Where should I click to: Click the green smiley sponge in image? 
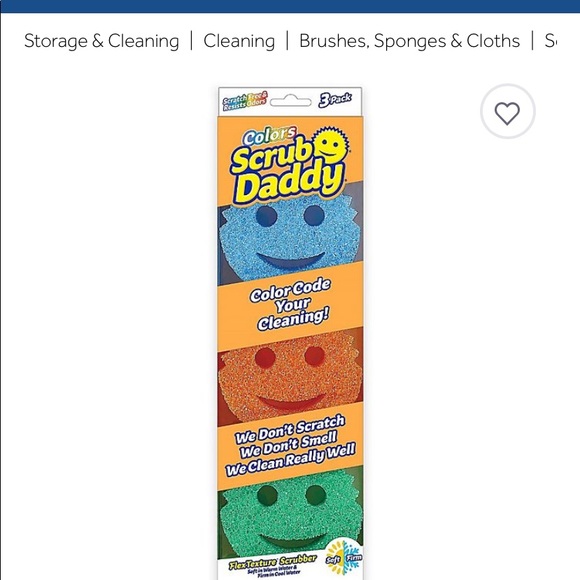pos(290,514)
